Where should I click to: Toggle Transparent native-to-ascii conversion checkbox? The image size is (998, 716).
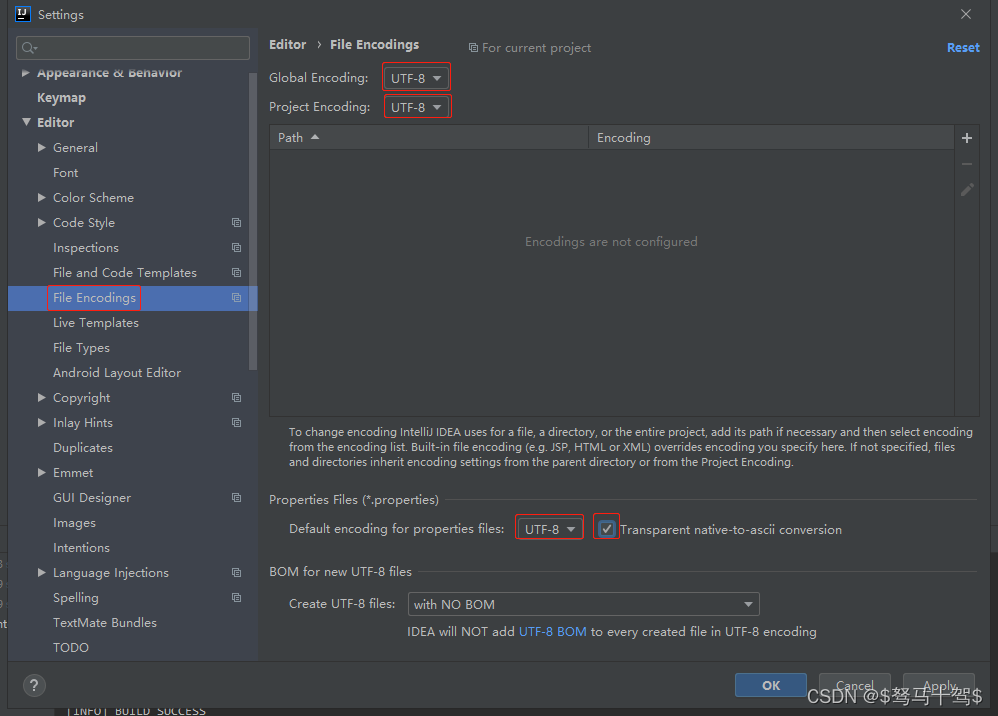[607, 529]
